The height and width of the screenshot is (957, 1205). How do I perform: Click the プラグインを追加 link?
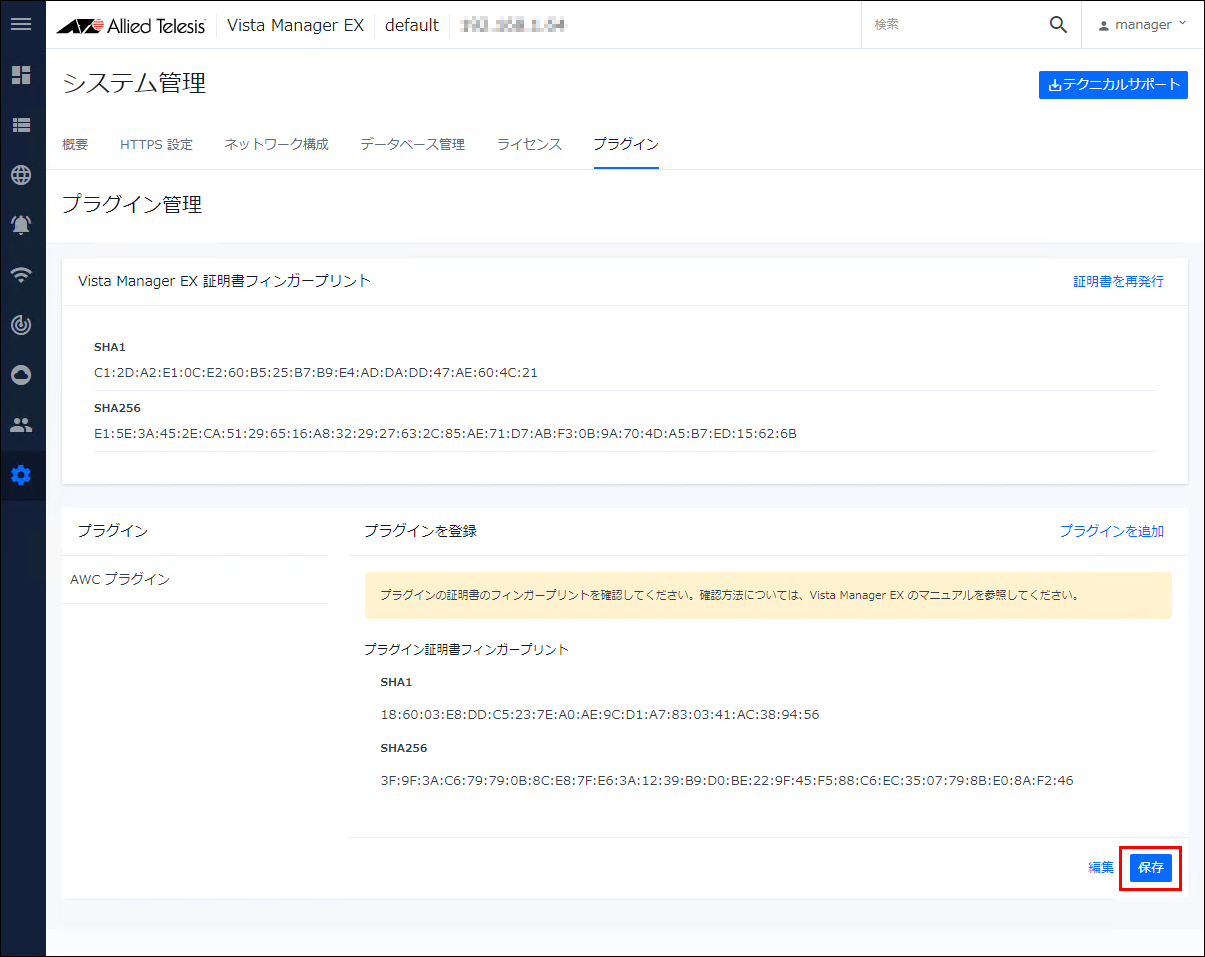[1111, 532]
